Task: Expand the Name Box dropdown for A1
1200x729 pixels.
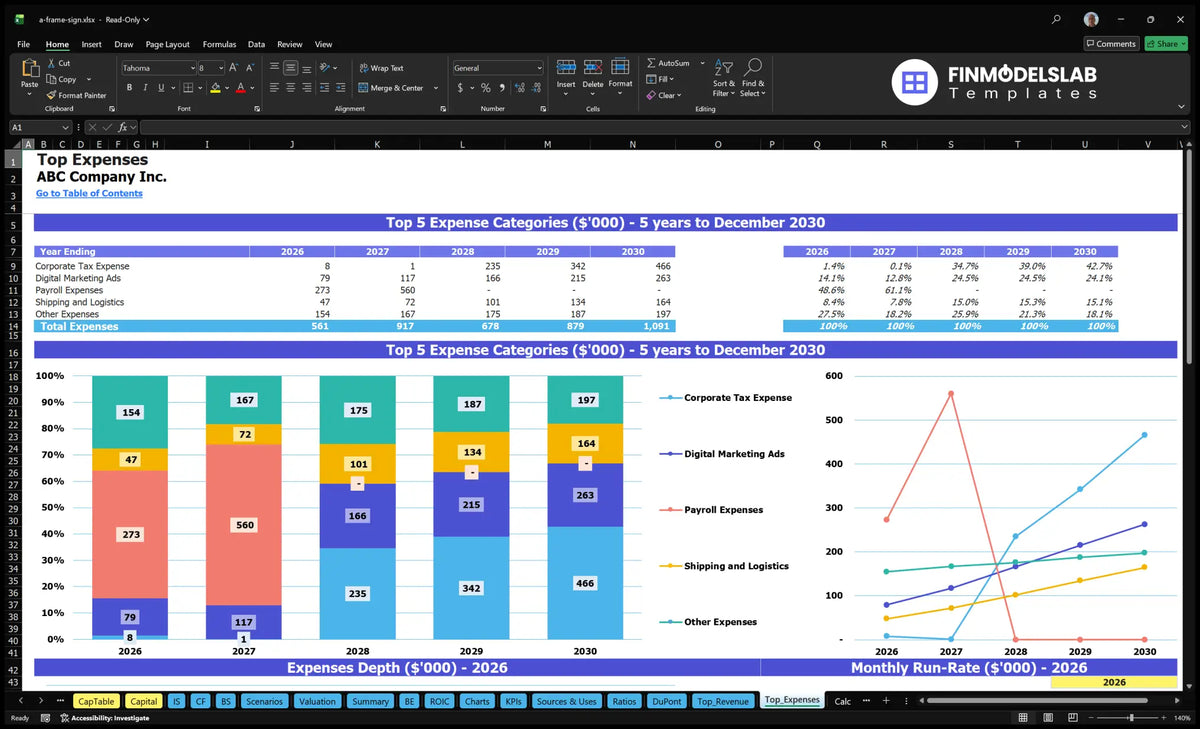Action: 66,127
